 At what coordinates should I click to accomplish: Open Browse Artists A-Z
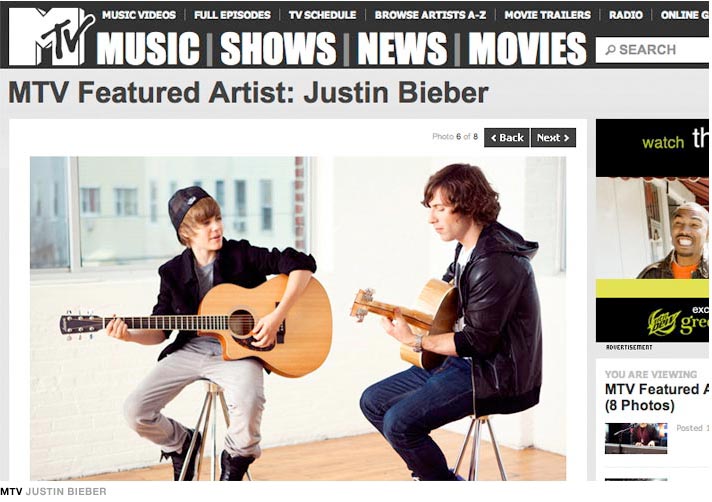point(430,15)
